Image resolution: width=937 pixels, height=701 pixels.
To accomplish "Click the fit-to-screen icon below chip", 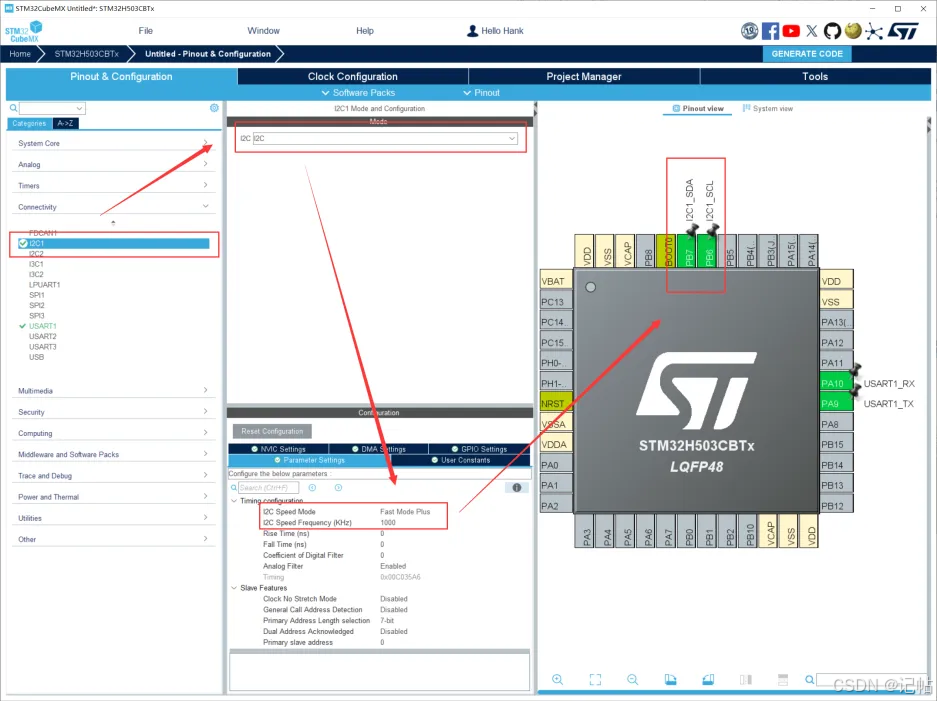I will [x=595, y=680].
